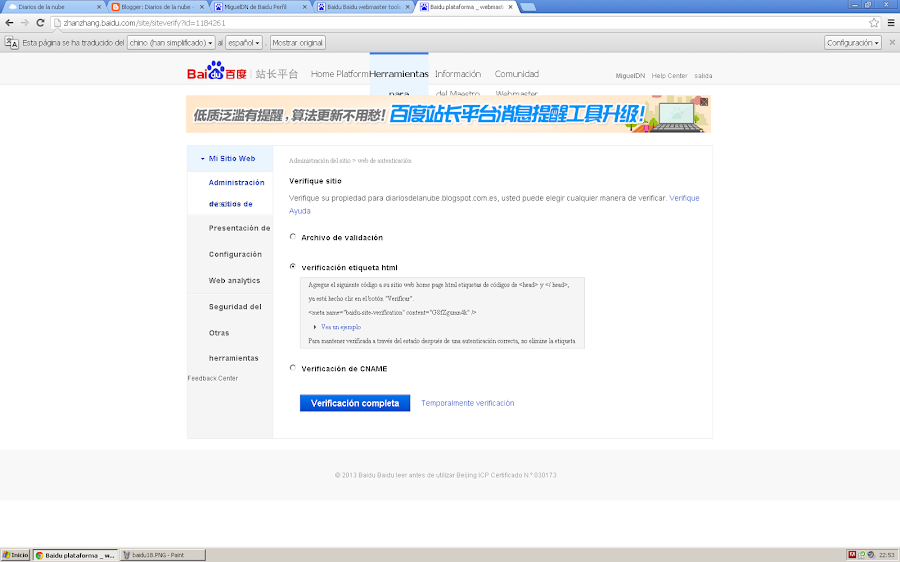Open Información del Maestro menu
900x562 pixels.
[x=458, y=75]
